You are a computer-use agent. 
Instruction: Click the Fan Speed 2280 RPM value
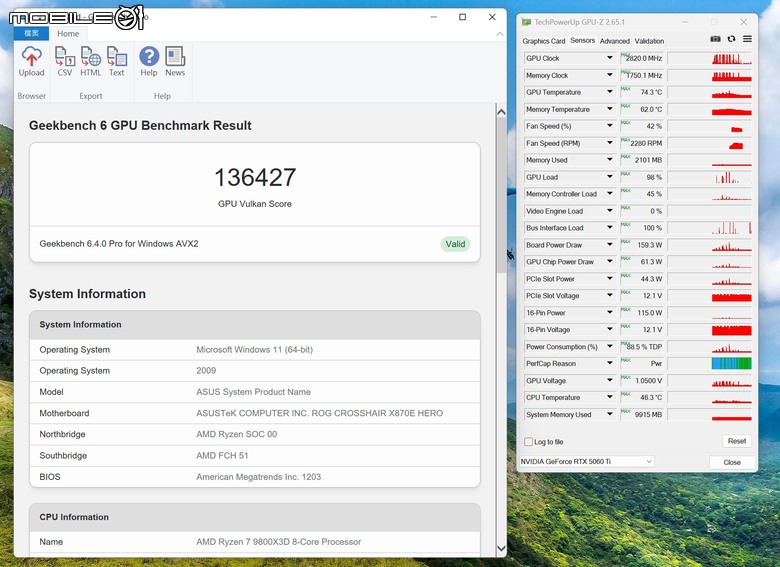(646, 143)
